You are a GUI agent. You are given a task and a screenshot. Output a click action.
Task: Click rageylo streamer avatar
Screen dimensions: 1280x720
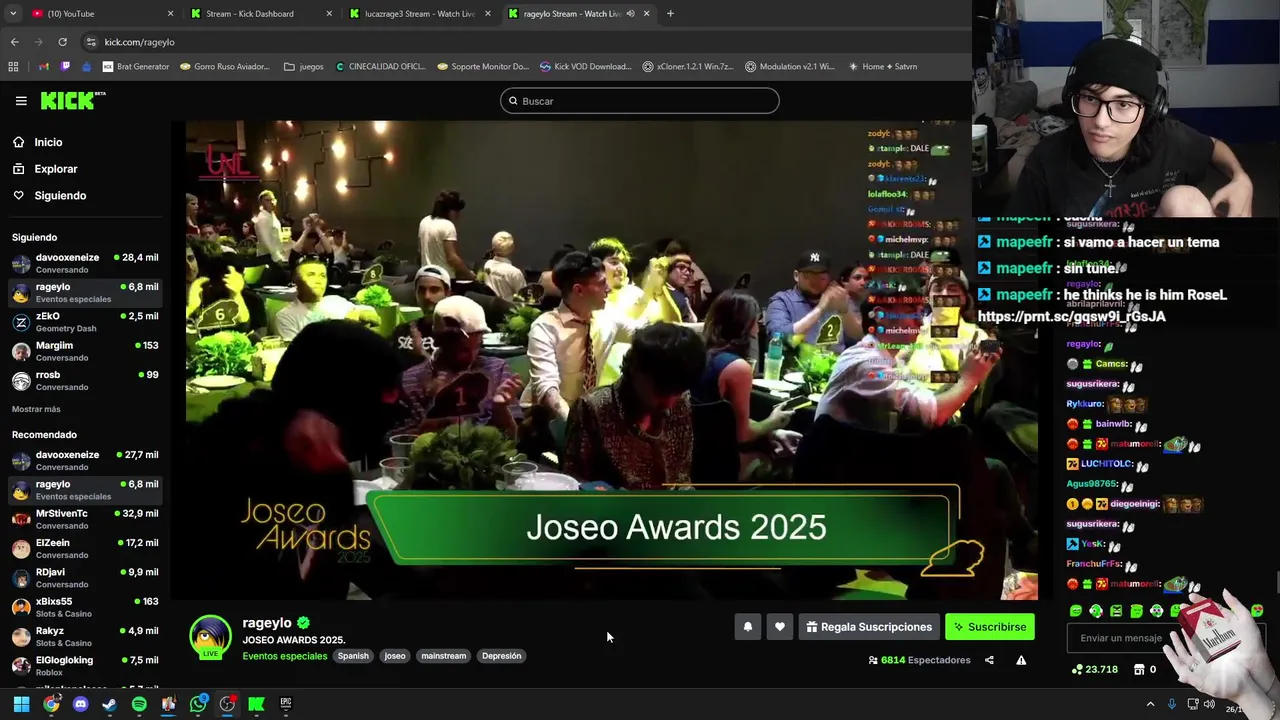click(x=210, y=637)
